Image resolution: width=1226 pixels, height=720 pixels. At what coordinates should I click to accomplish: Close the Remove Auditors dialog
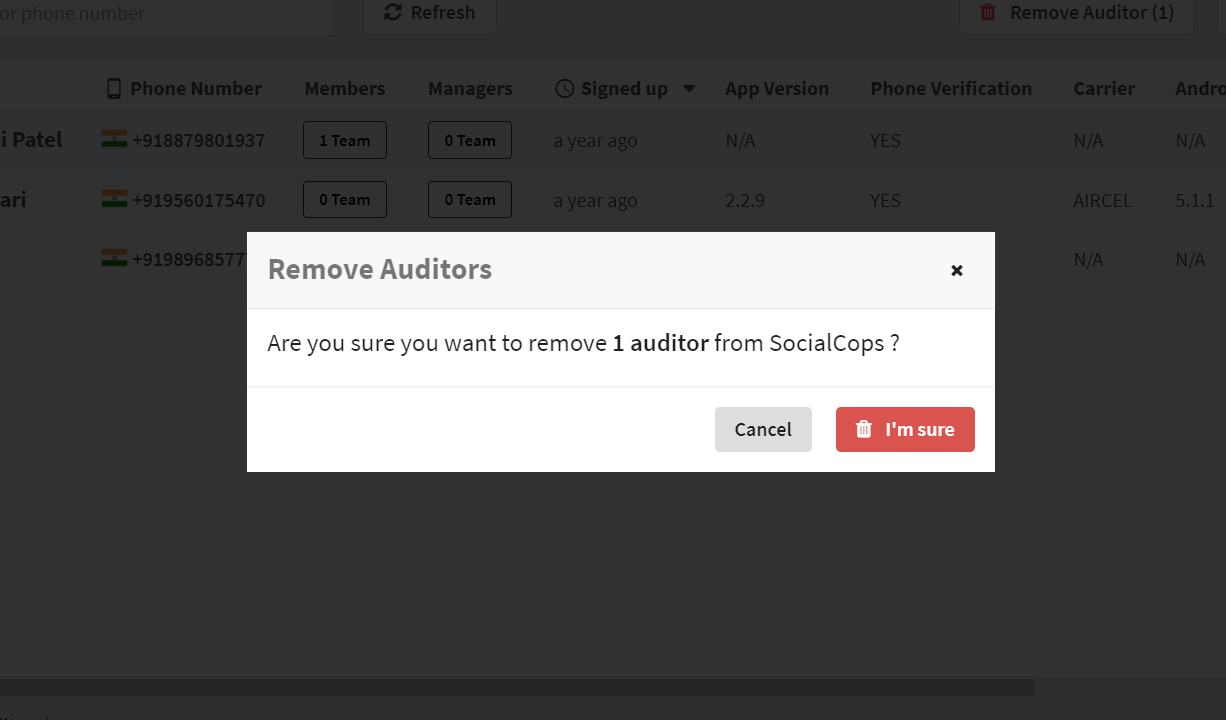coord(957,270)
